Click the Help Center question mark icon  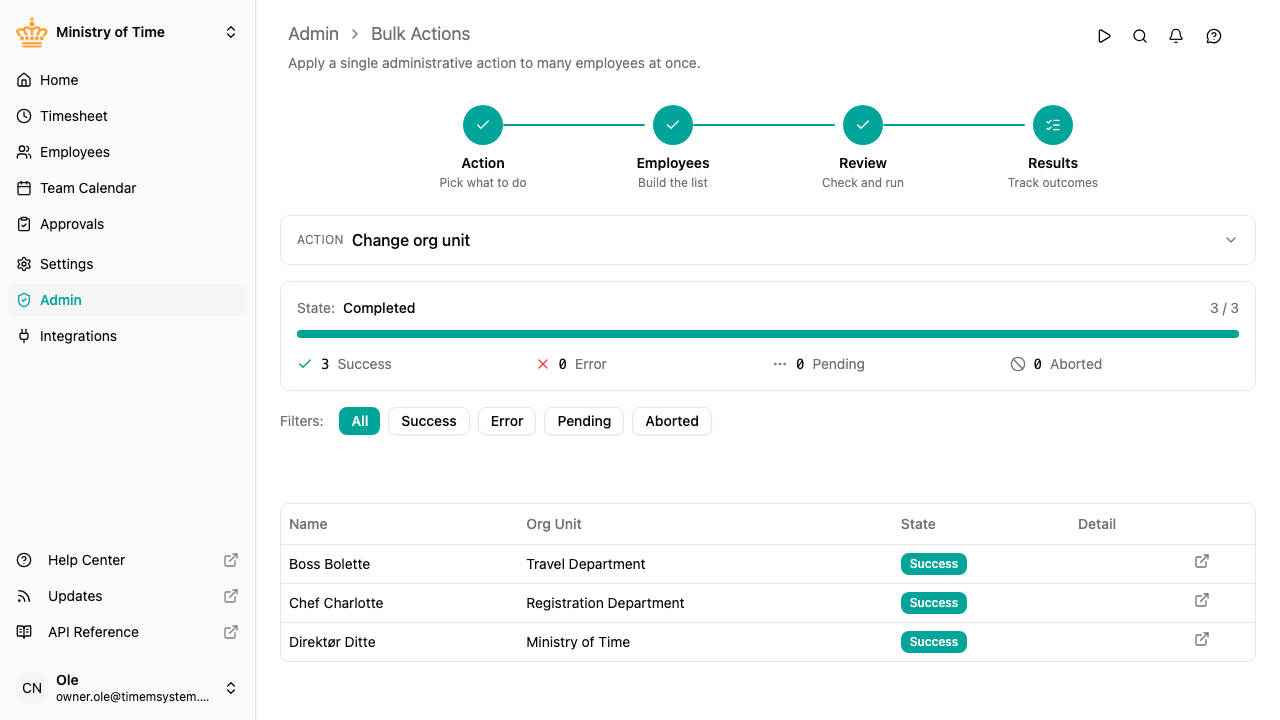[x=24, y=560]
